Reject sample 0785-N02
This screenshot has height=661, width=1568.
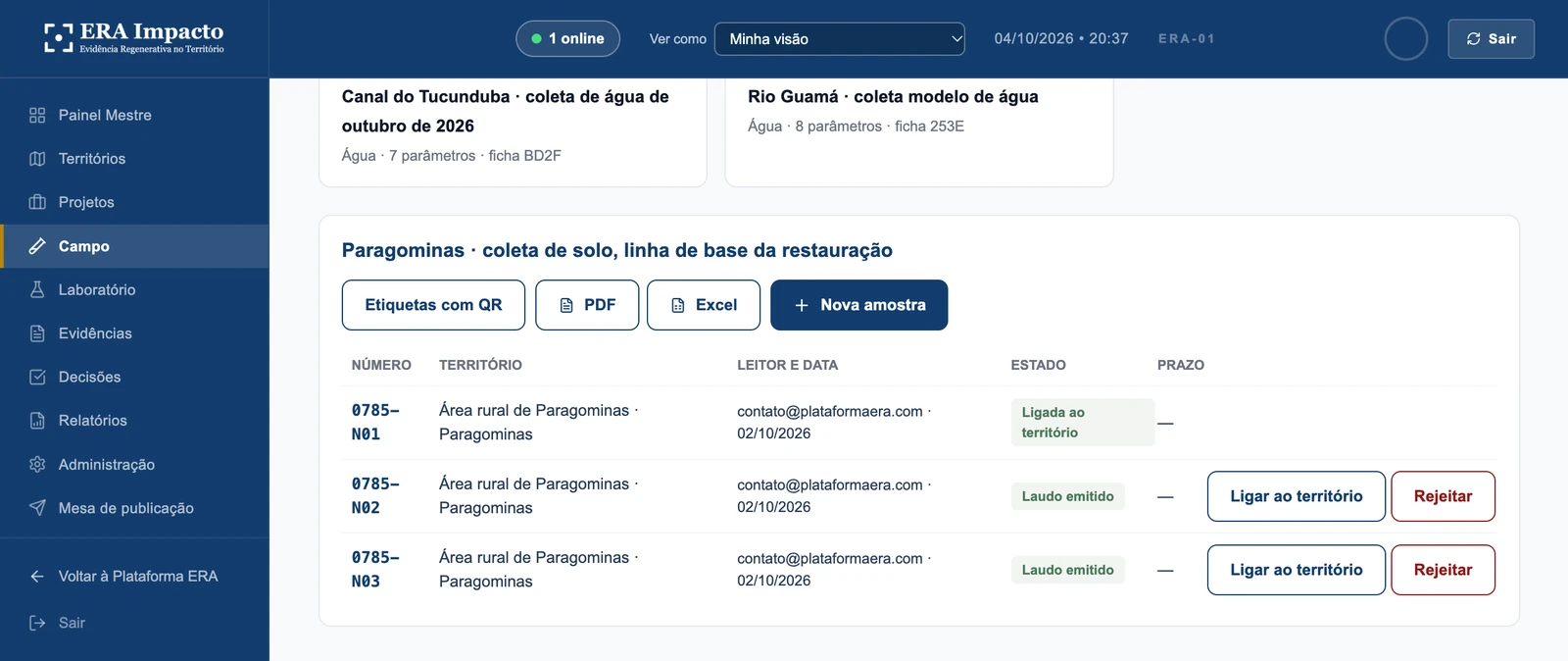(1443, 496)
